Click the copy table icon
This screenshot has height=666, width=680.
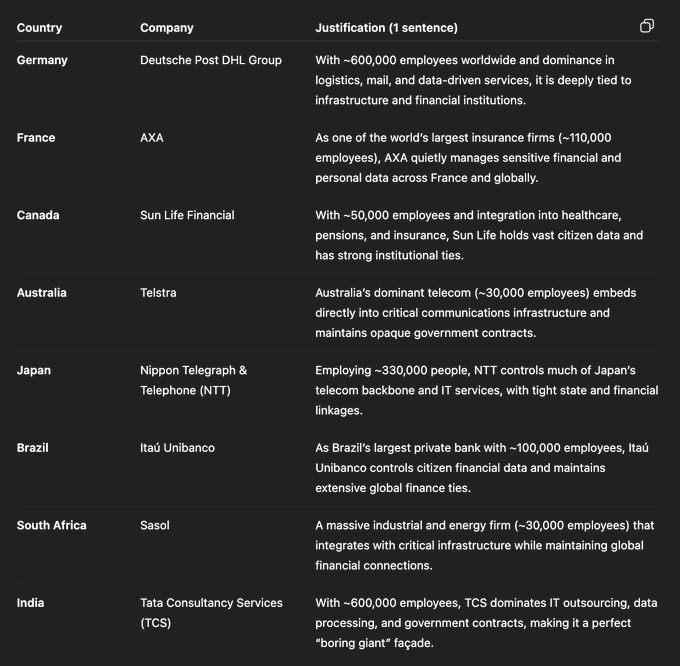pos(647,26)
